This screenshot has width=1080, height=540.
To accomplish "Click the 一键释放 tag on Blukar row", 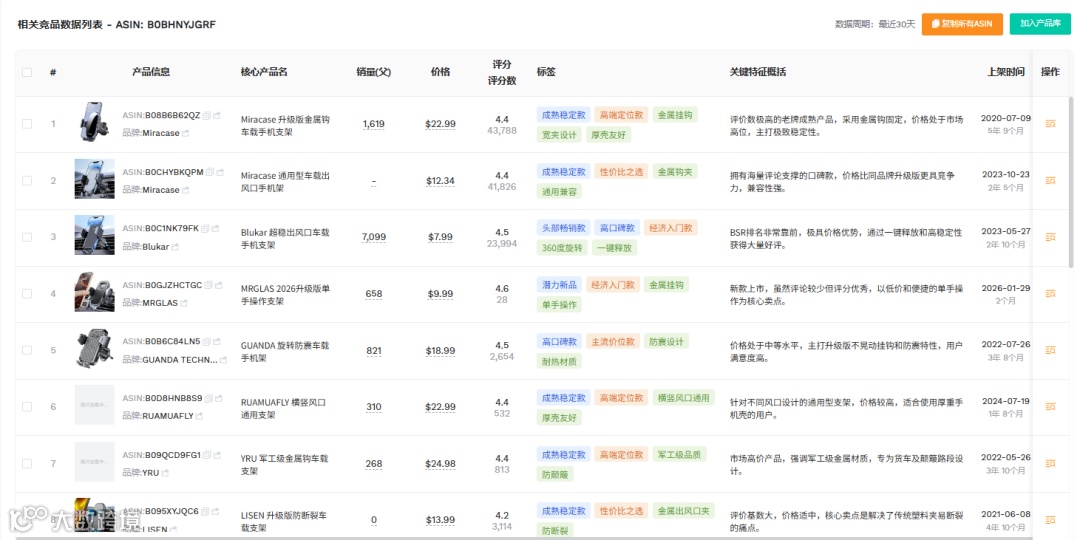I will coord(614,248).
